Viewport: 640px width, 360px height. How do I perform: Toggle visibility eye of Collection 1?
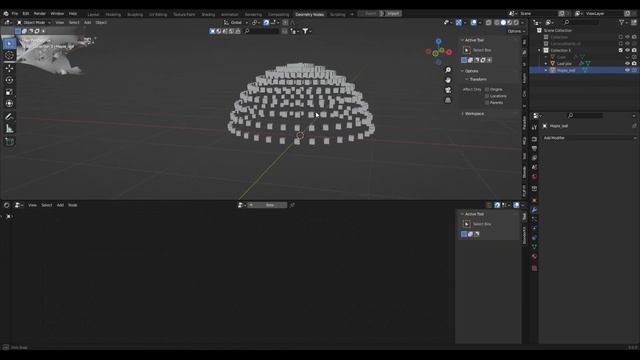pyautogui.click(x=627, y=50)
